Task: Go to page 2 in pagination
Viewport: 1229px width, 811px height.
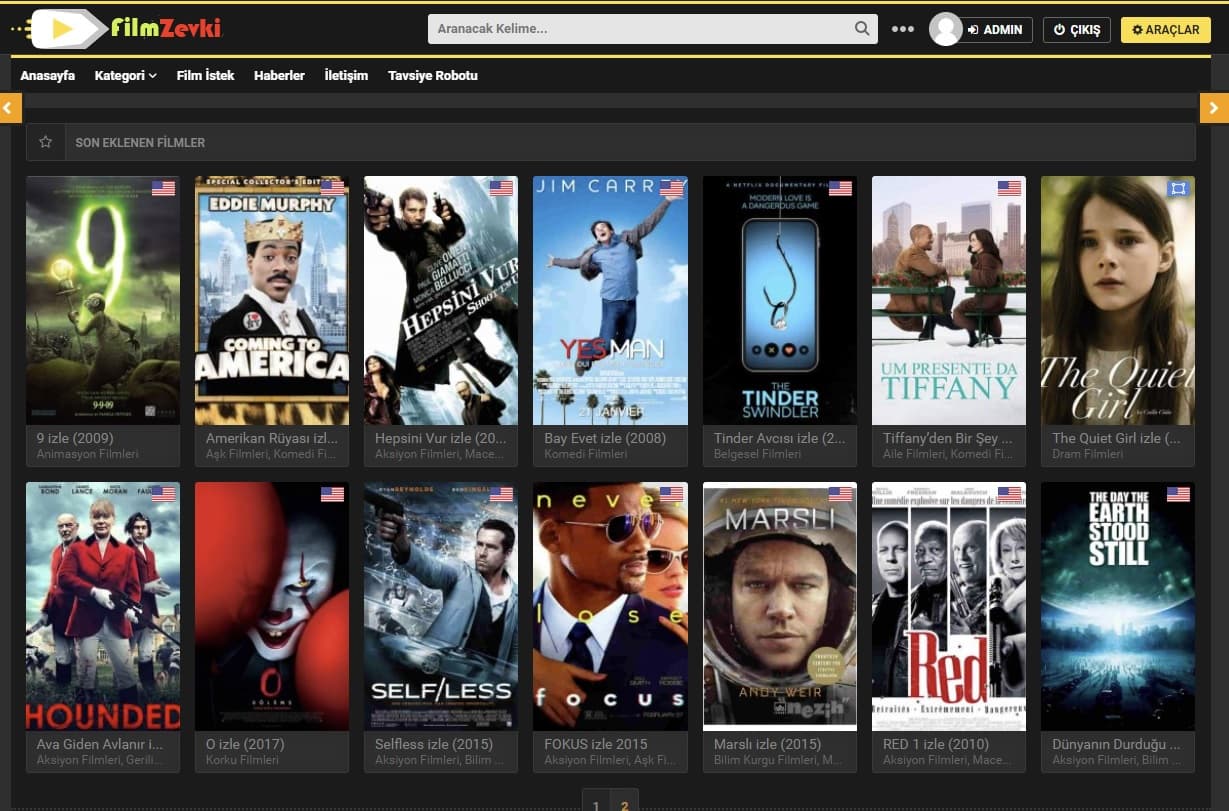Action: click(x=625, y=803)
